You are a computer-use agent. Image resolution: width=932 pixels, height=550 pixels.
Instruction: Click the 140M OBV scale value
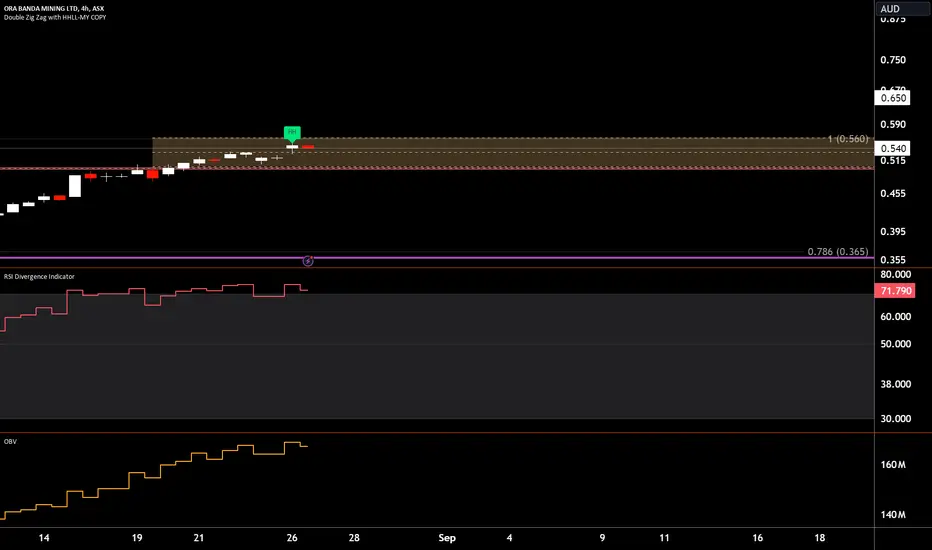[893, 514]
